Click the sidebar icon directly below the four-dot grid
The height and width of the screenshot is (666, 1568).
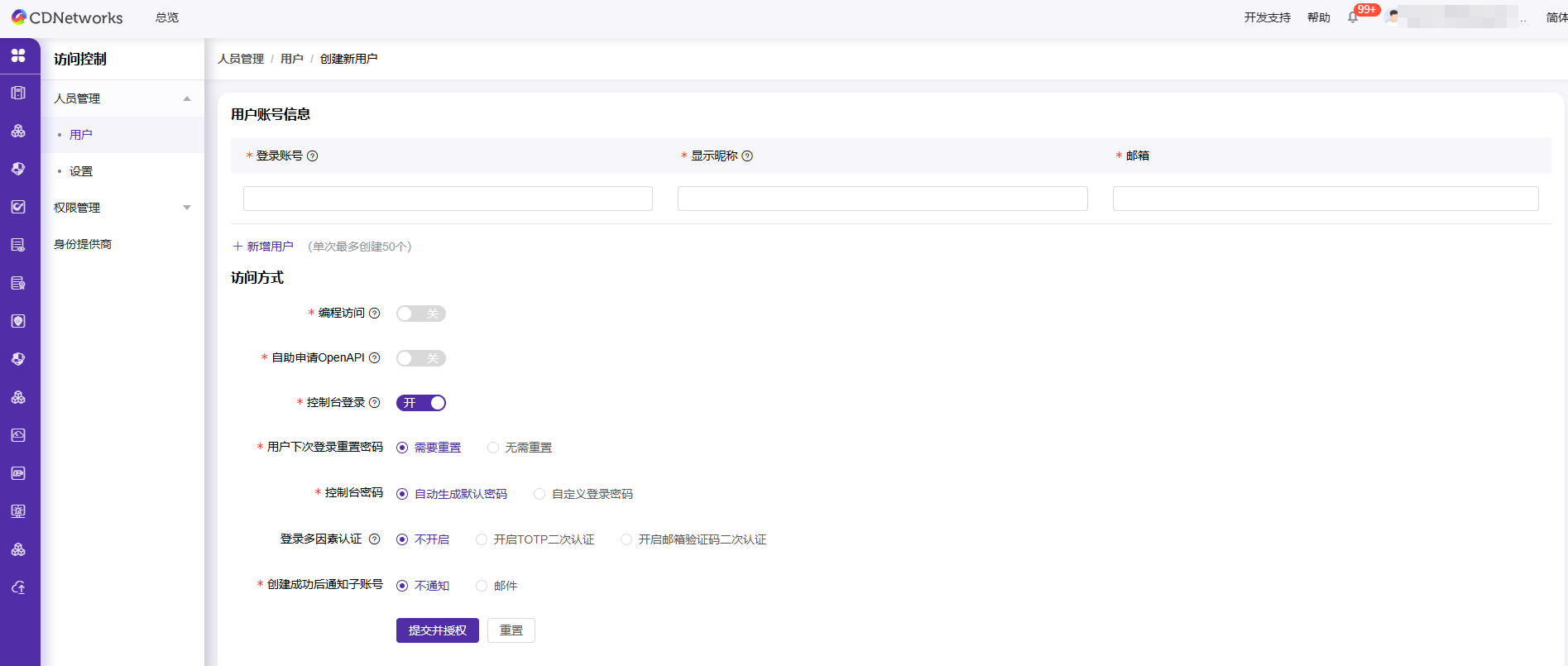tap(18, 93)
